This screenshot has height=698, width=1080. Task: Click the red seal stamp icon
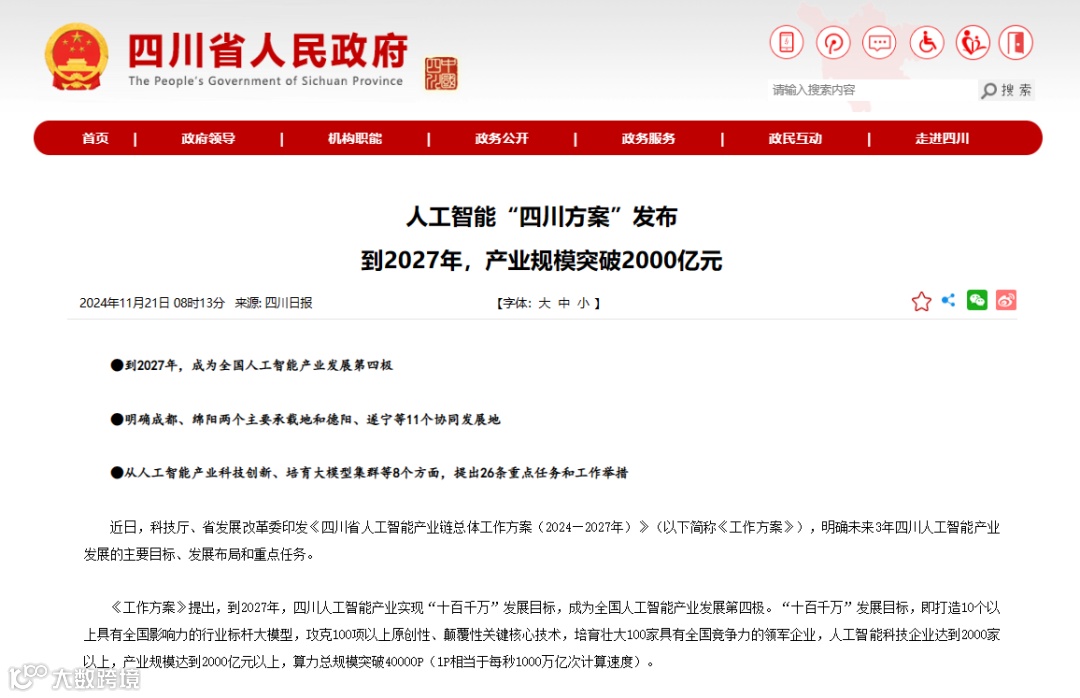441,74
